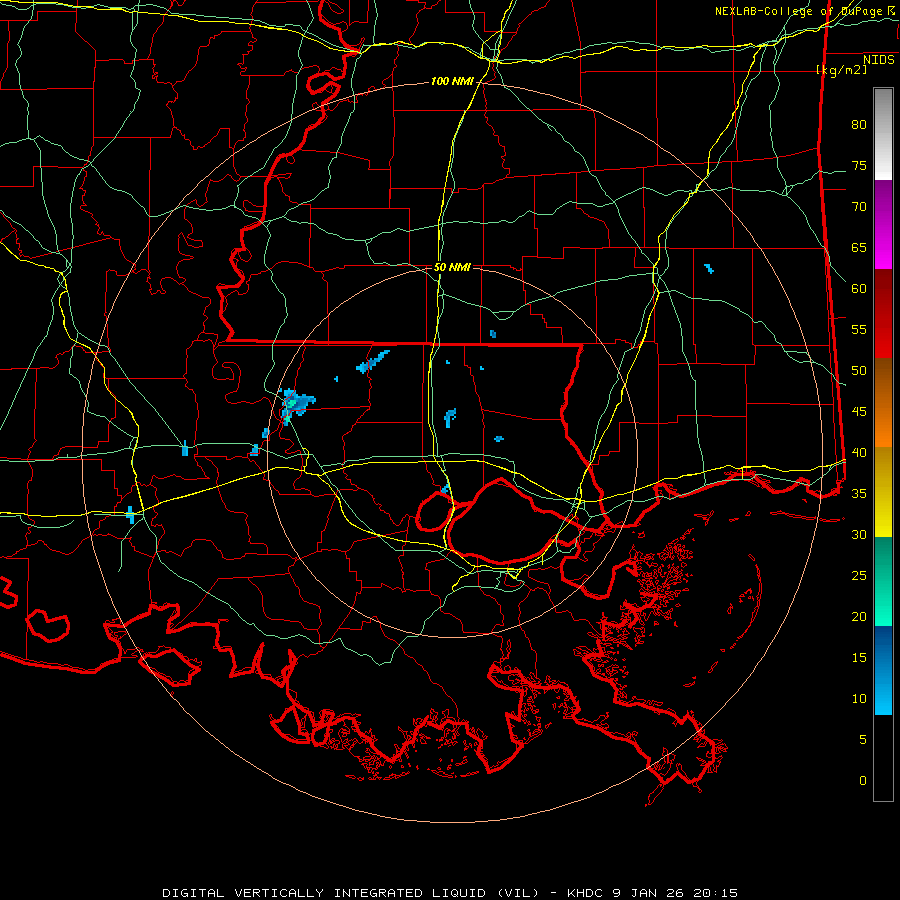Click the "[kg/m2]" units label
The width and height of the screenshot is (900, 900).
(841, 70)
